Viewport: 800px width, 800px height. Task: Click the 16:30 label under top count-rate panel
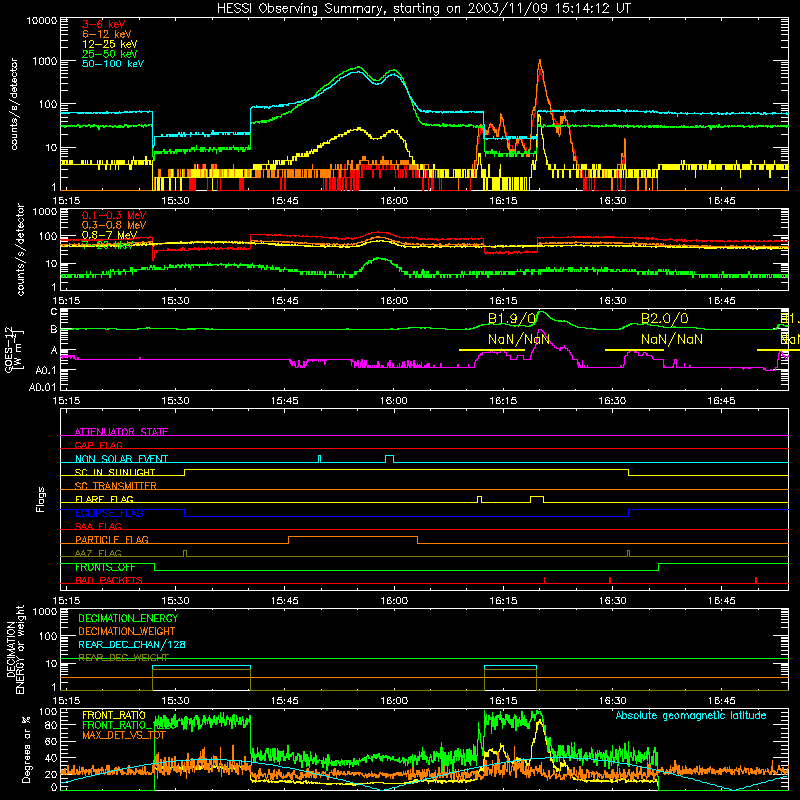pyautogui.click(x=612, y=201)
